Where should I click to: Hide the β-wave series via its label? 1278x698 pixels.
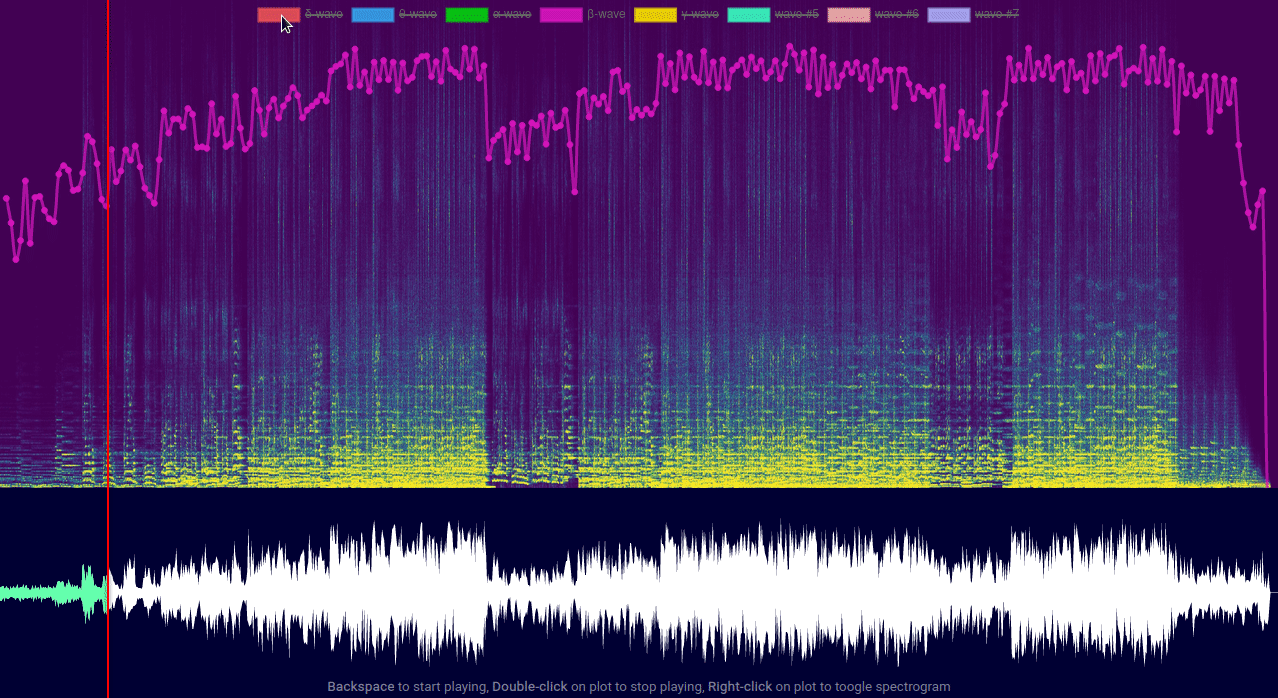pyautogui.click(x=605, y=15)
